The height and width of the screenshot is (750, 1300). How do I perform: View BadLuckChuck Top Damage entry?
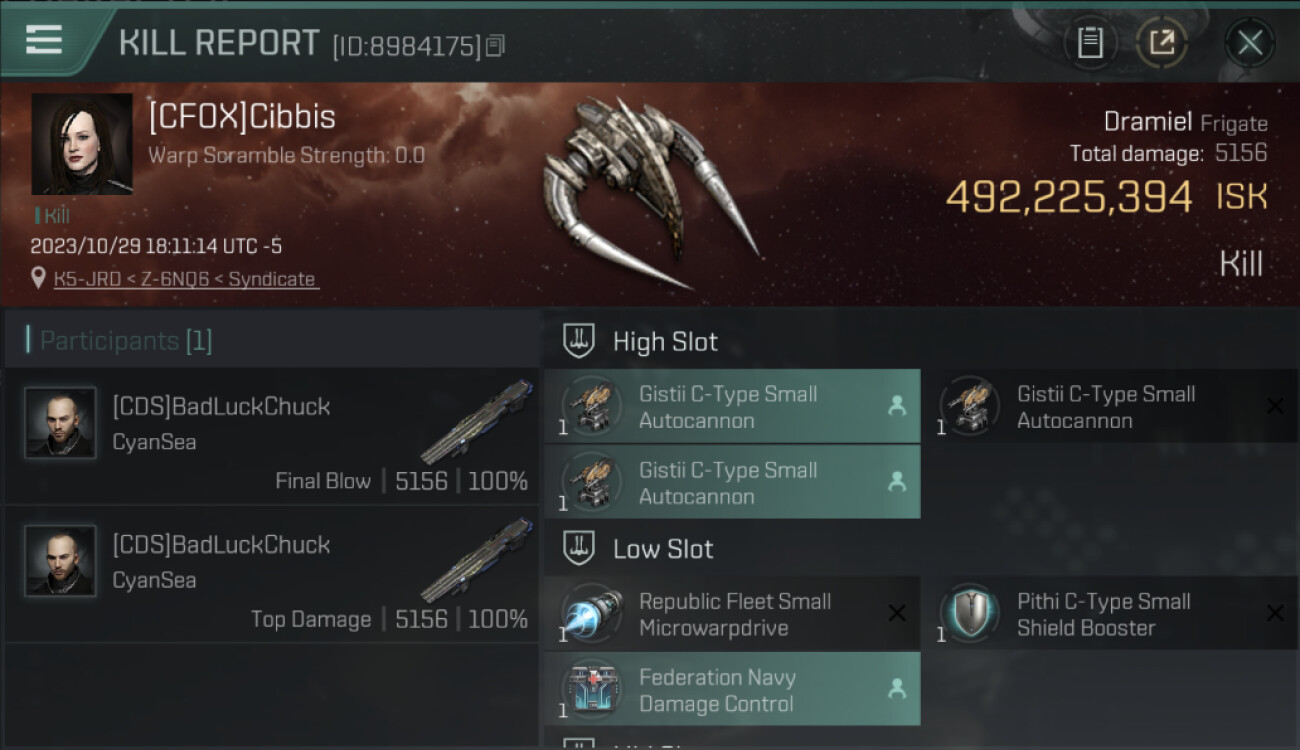[271, 574]
